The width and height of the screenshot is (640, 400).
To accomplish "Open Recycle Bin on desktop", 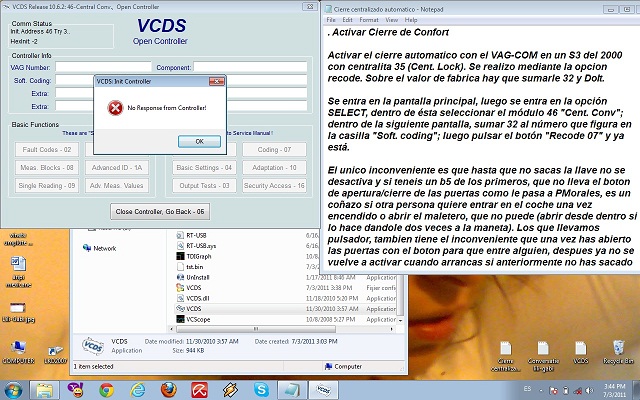I will pos(617,350).
